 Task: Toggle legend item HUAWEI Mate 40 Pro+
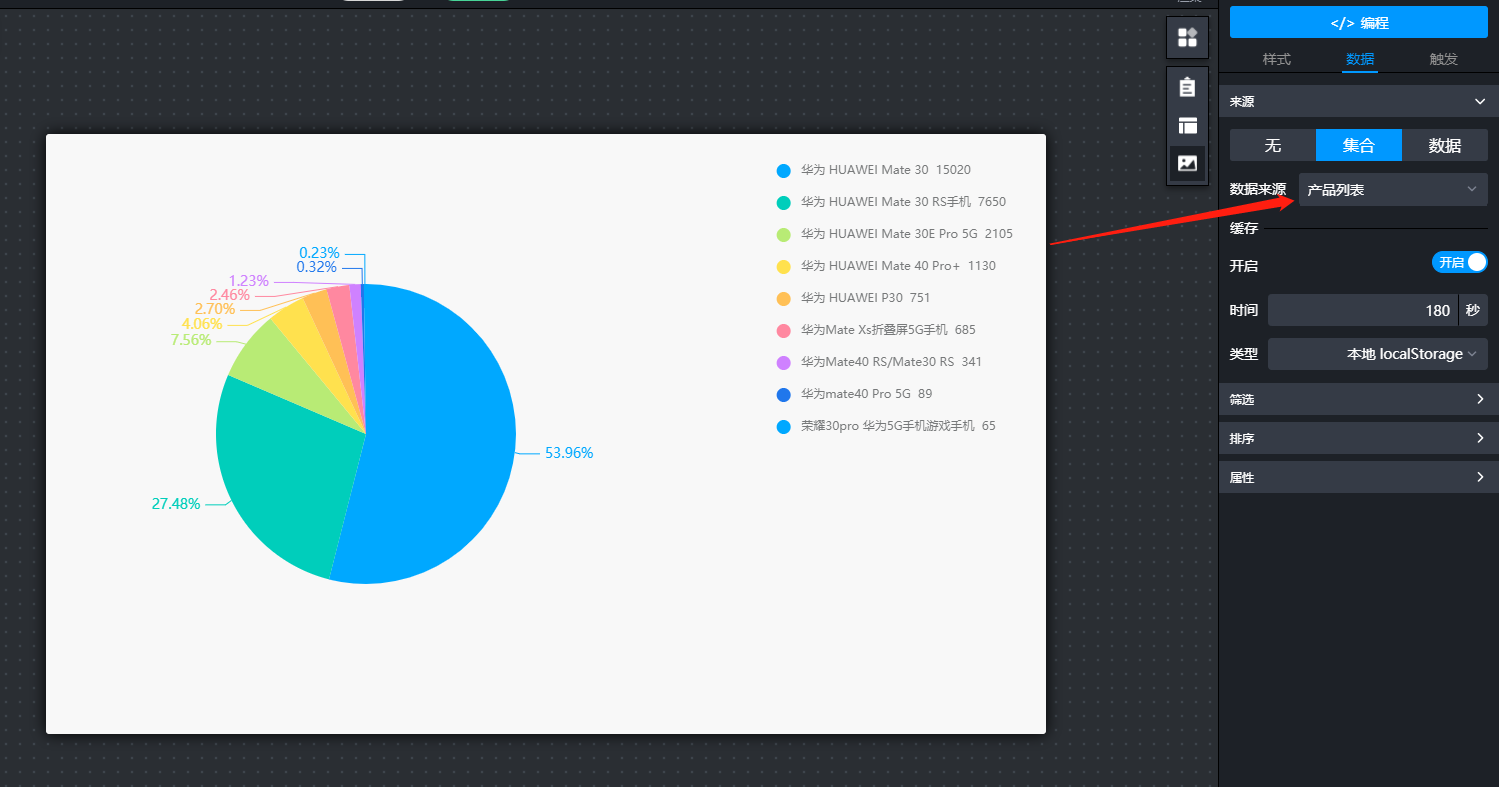click(886, 266)
